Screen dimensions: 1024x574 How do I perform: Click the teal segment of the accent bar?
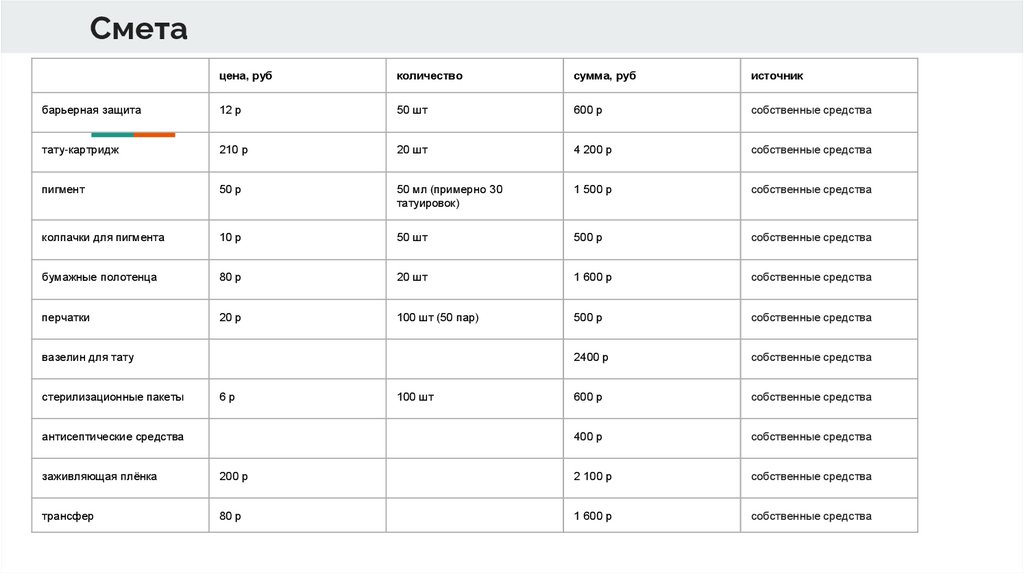(112, 134)
